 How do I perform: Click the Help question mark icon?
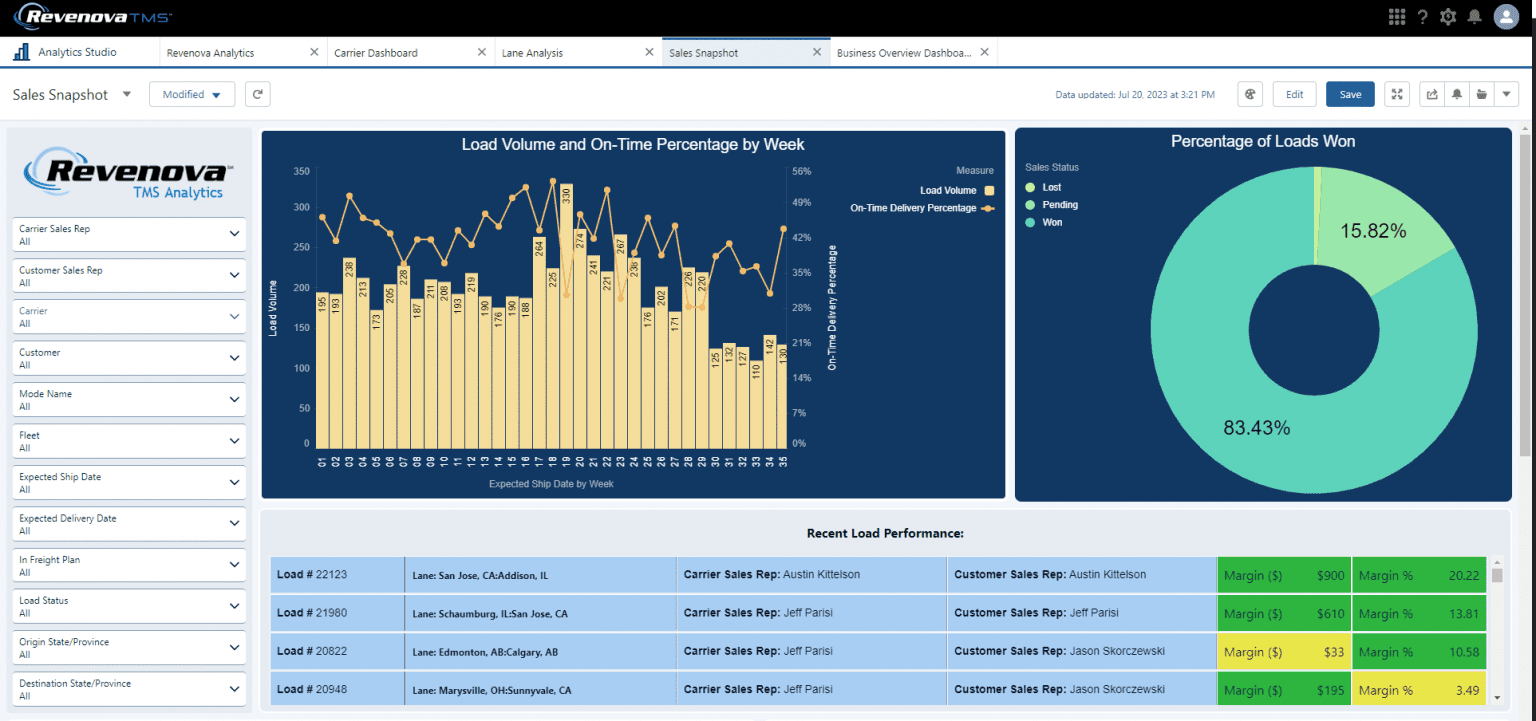tap(1424, 16)
